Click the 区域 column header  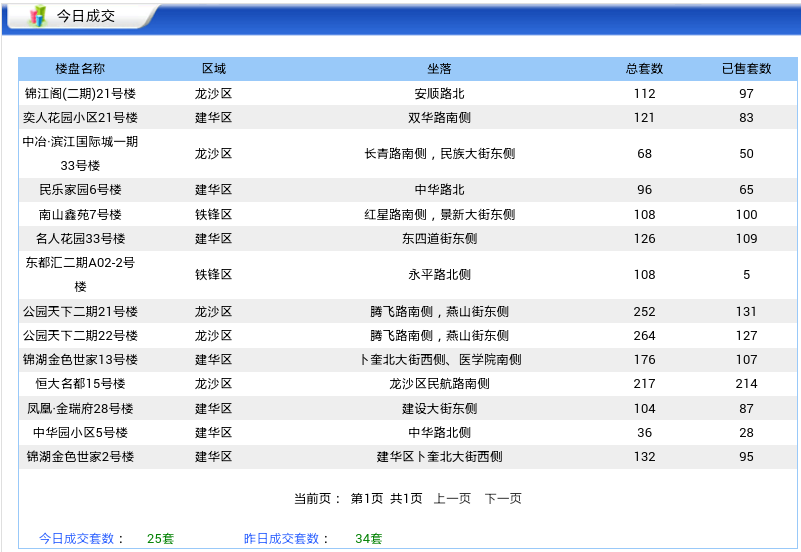pyautogui.click(x=214, y=68)
